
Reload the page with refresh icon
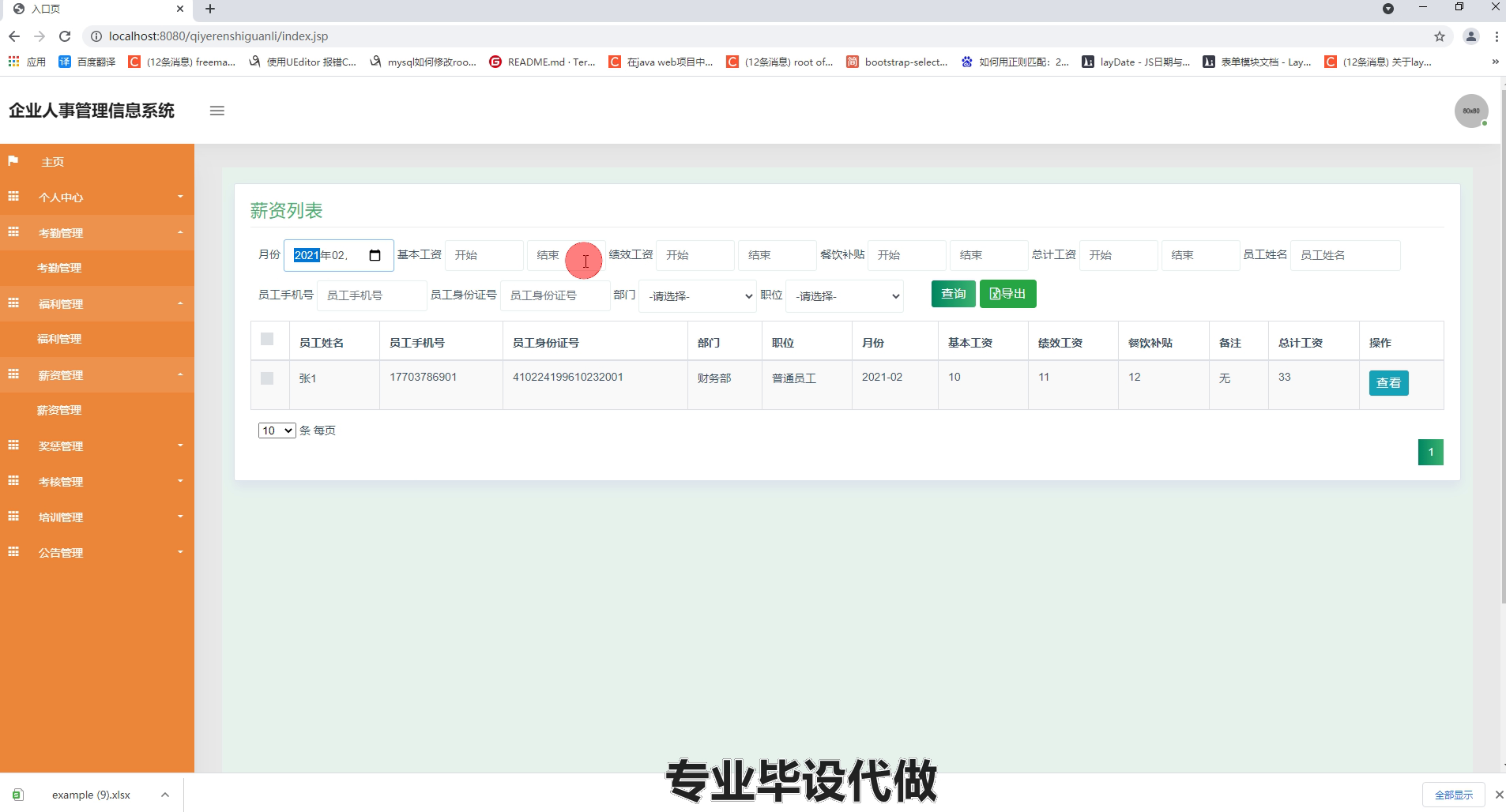[65, 36]
